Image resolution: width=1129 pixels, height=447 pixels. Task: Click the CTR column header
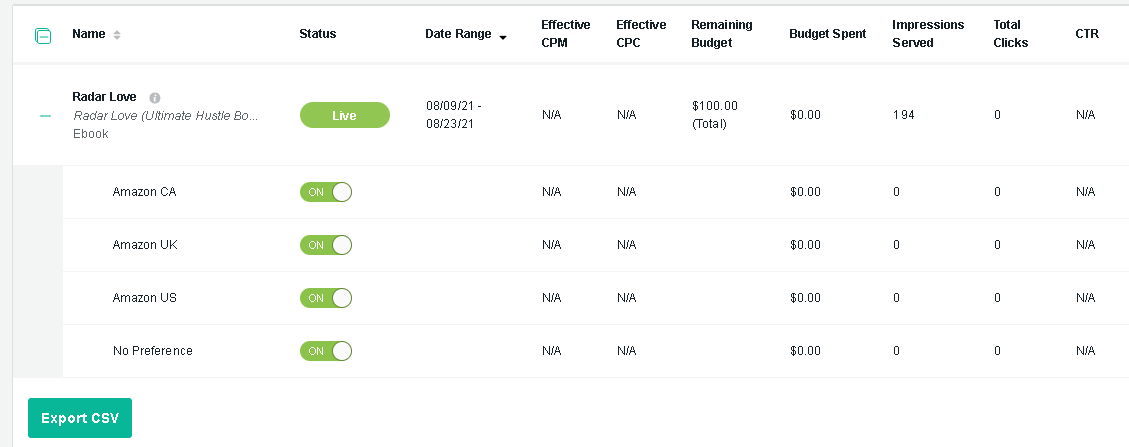coord(1086,34)
